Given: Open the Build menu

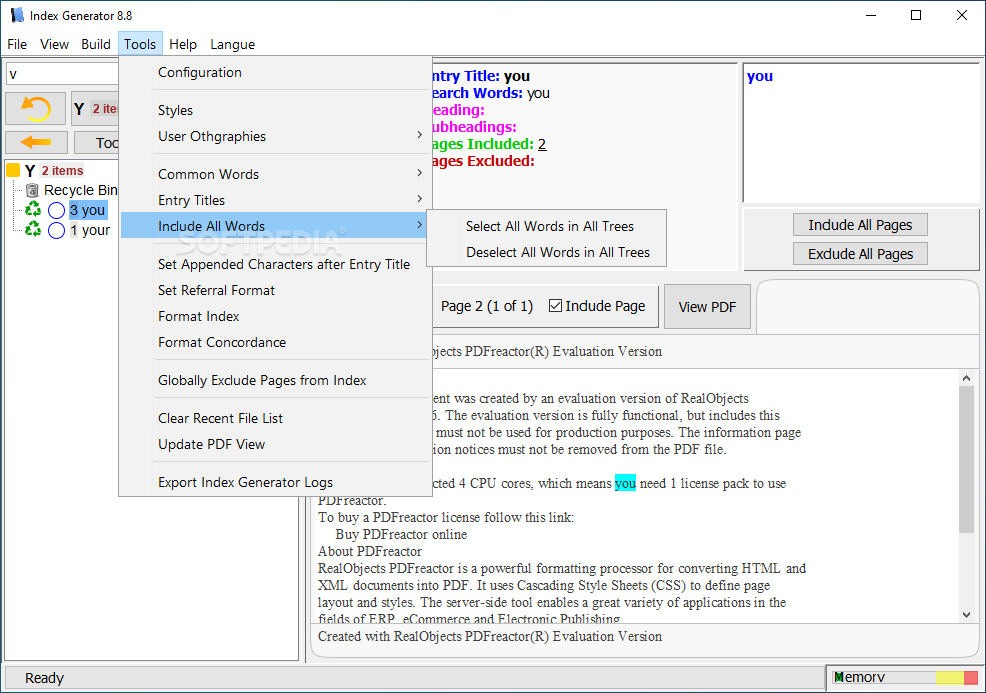Looking at the screenshot, I should coord(96,44).
